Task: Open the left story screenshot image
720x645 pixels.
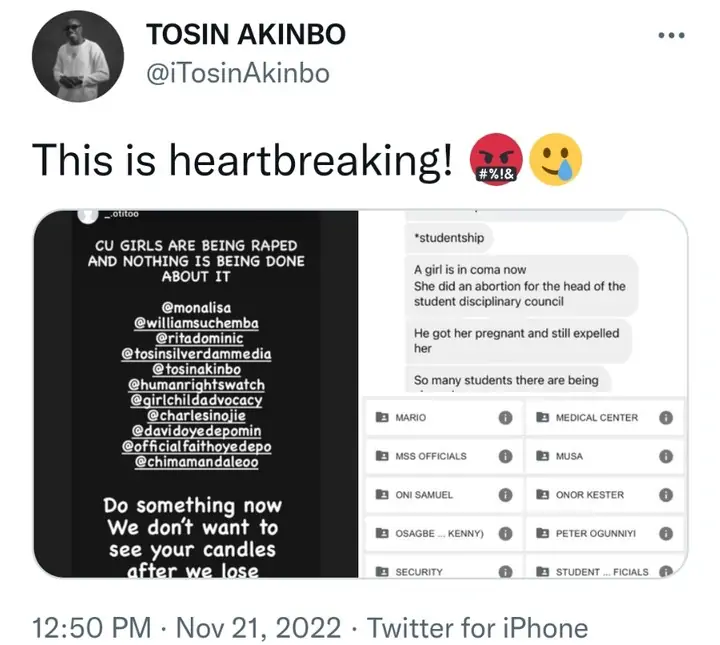Action: coord(195,394)
